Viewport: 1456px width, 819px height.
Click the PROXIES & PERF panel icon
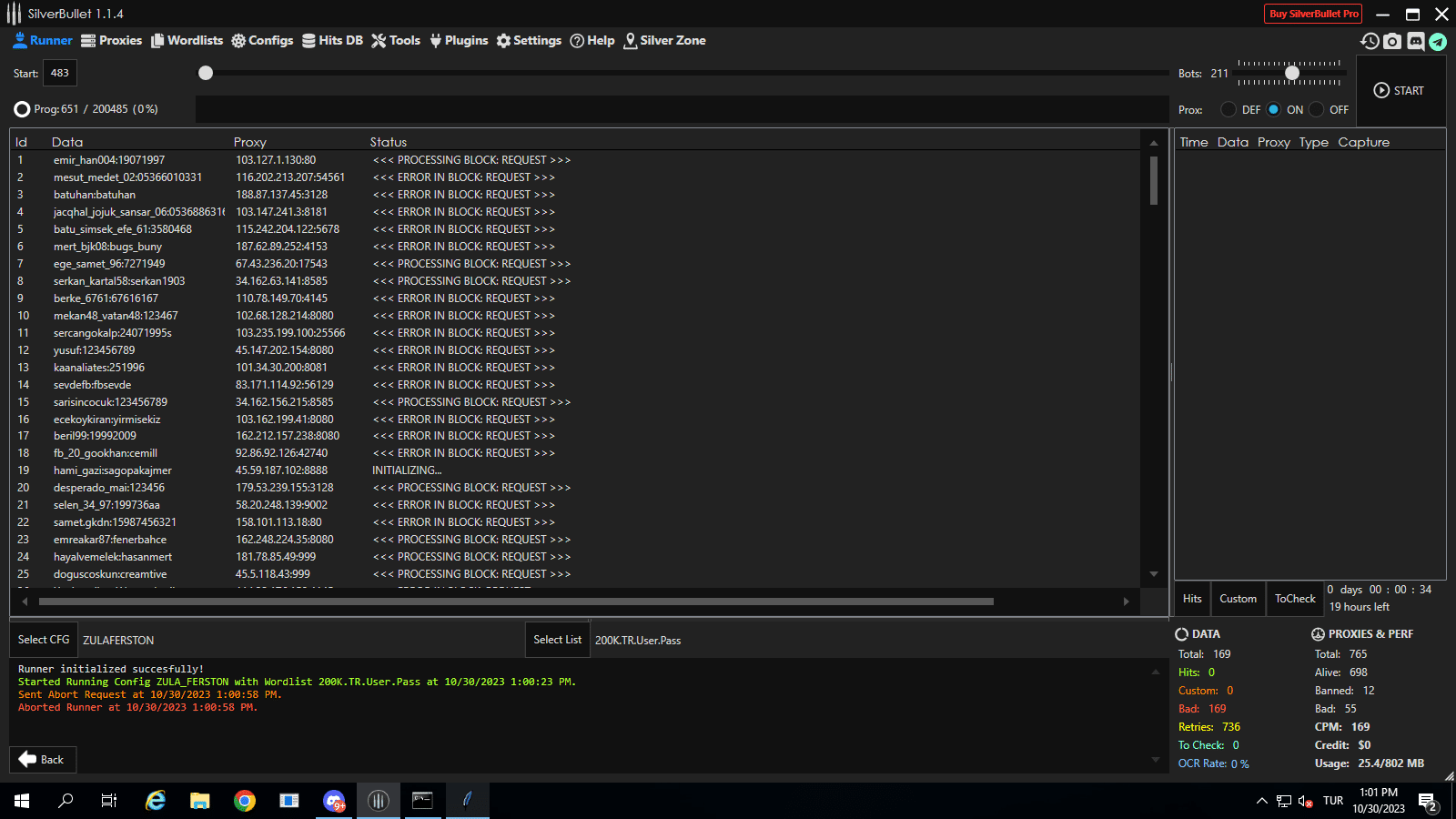[x=1318, y=634]
